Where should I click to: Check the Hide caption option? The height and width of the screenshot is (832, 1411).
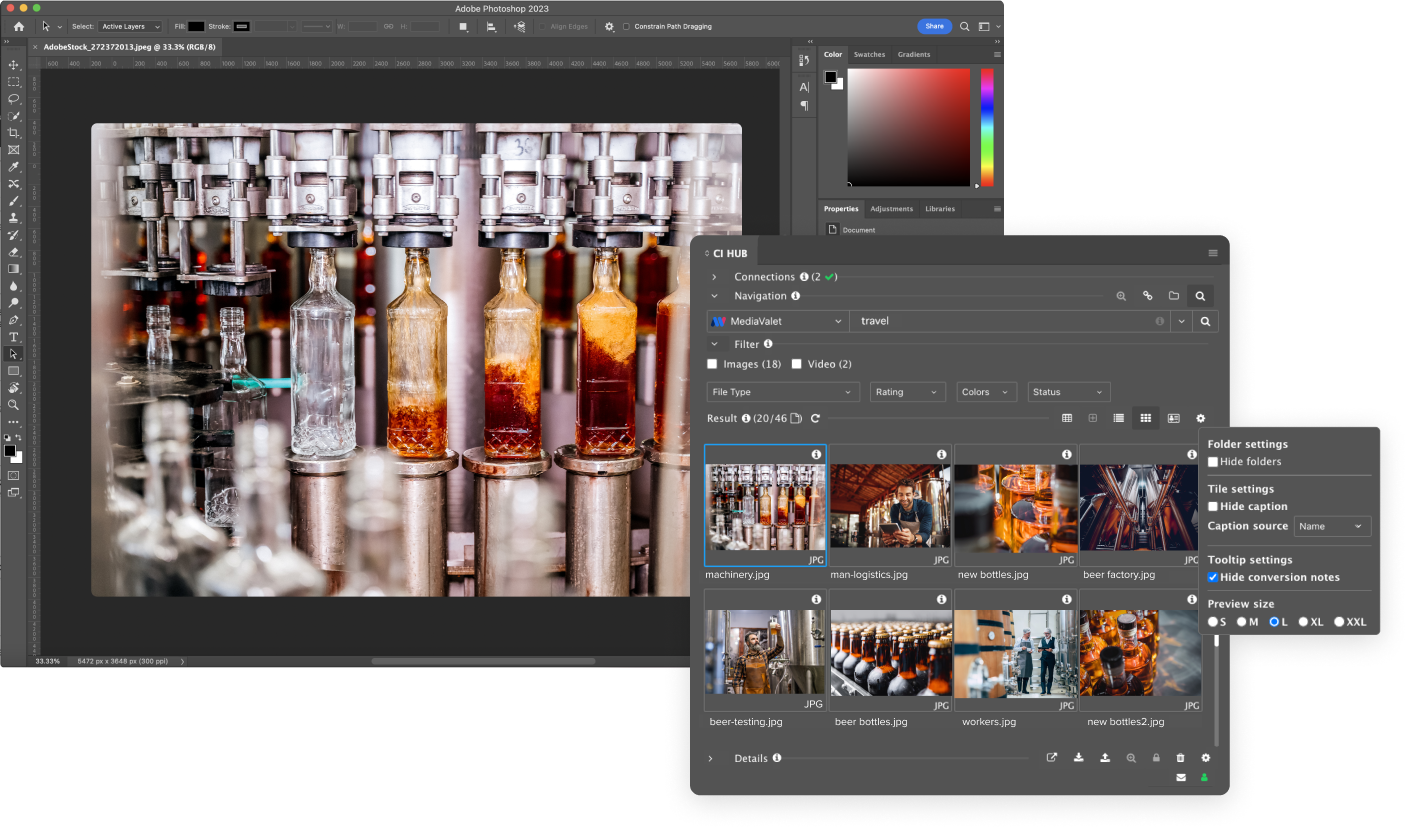click(1213, 507)
